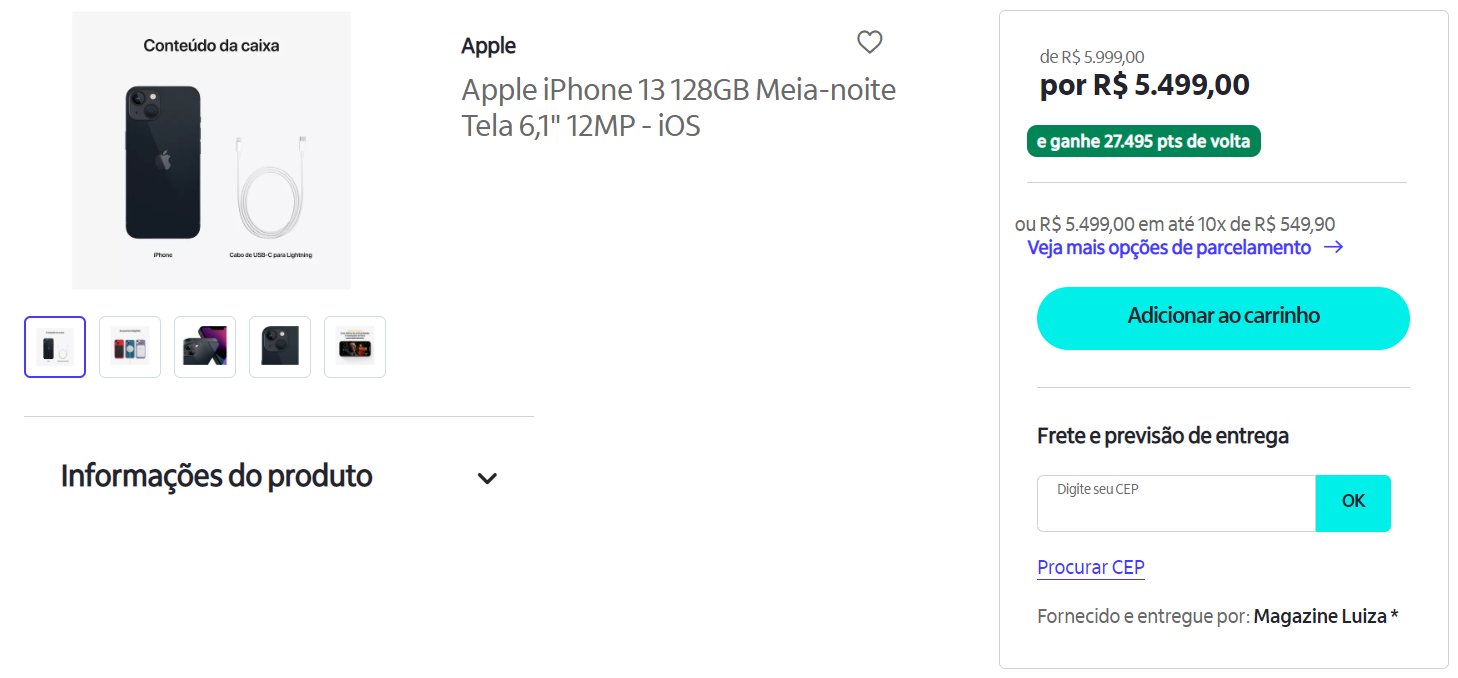Expand Informações do produto chevron
This screenshot has width=1458, height=678.
tap(487, 478)
